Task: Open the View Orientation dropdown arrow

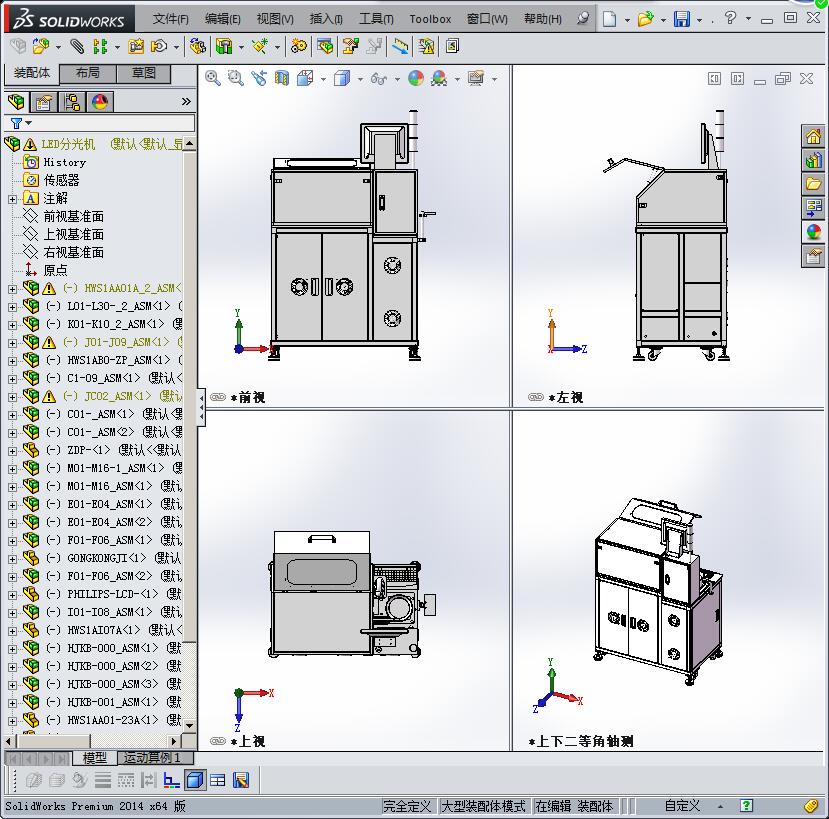Action: tap(323, 80)
